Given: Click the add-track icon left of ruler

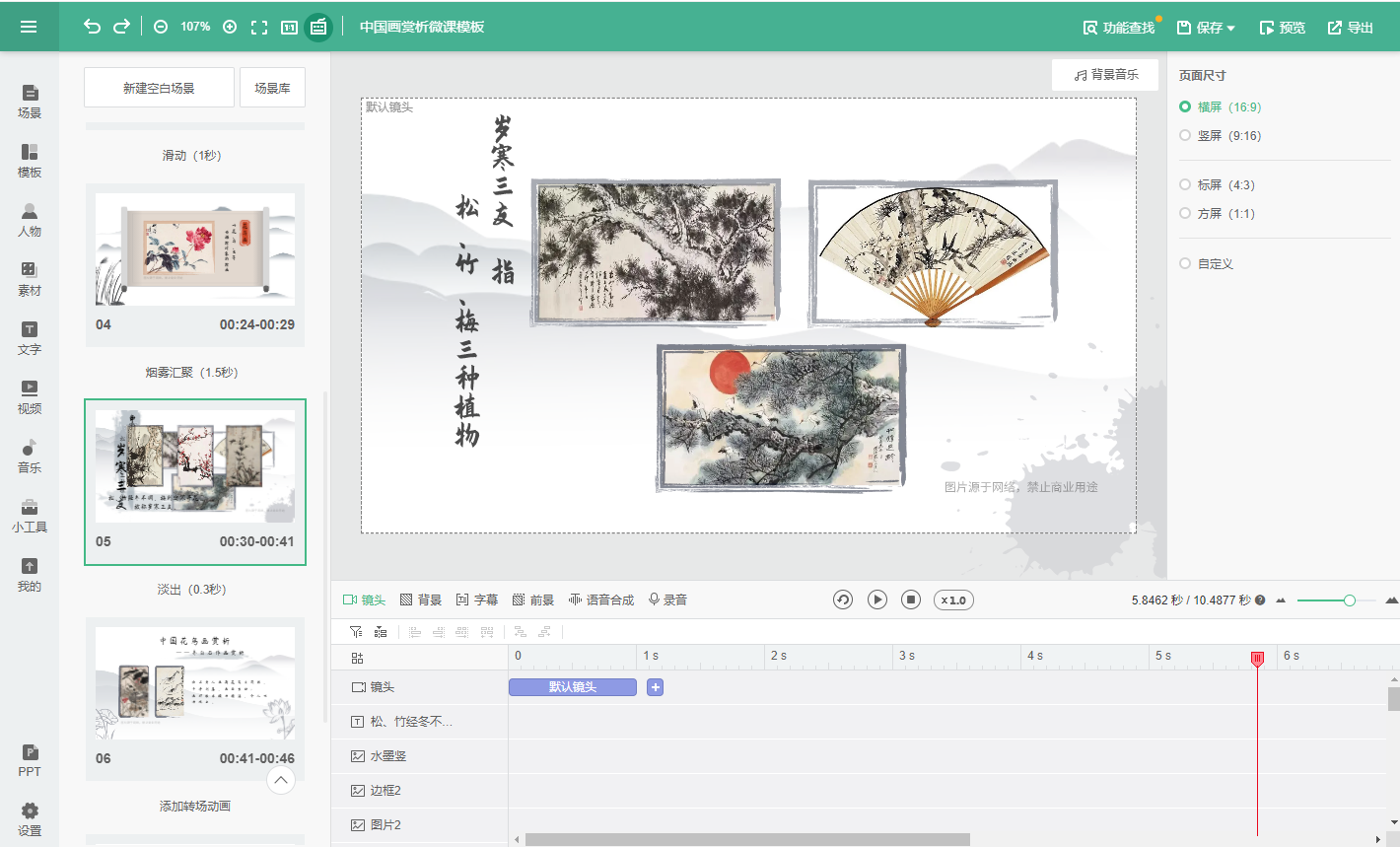Looking at the screenshot, I should tap(357, 658).
